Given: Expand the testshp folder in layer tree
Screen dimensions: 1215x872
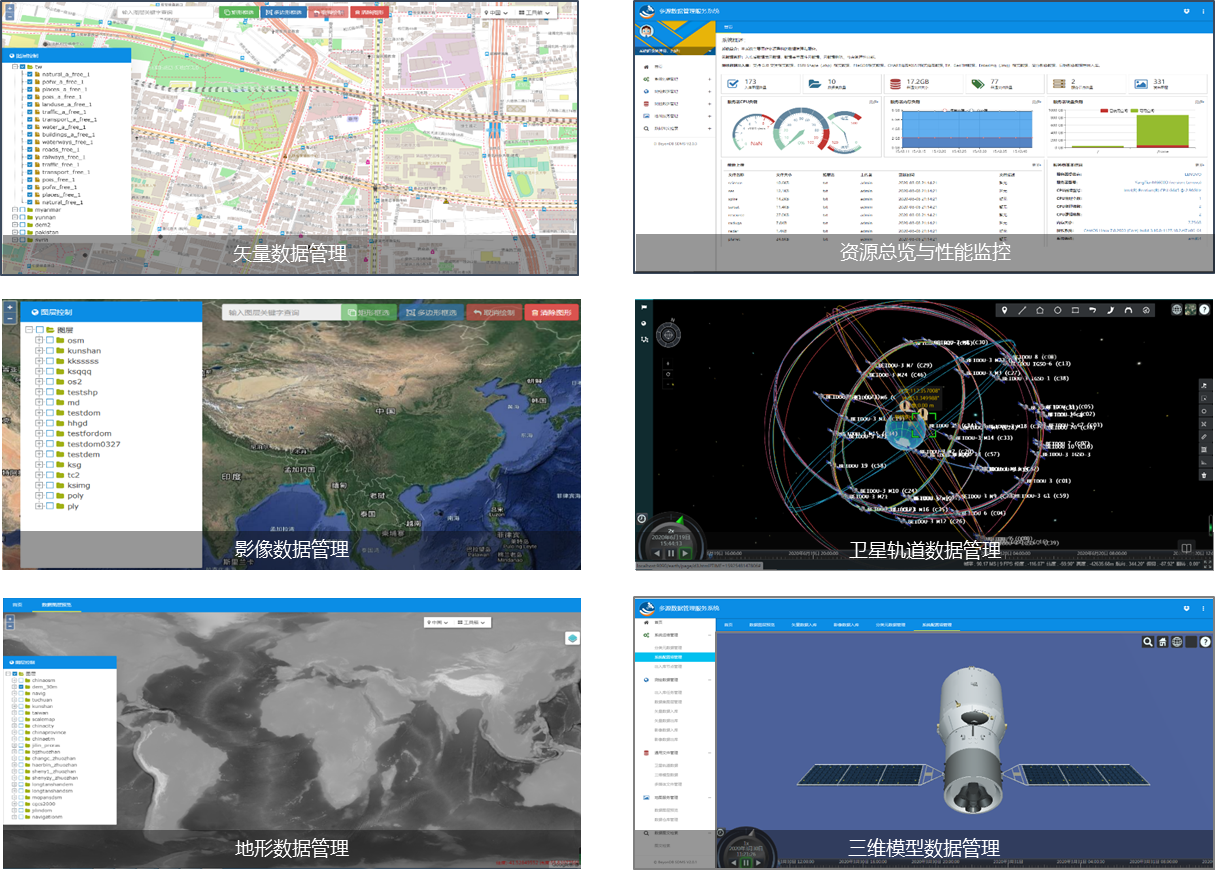Looking at the screenshot, I should tap(39, 393).
